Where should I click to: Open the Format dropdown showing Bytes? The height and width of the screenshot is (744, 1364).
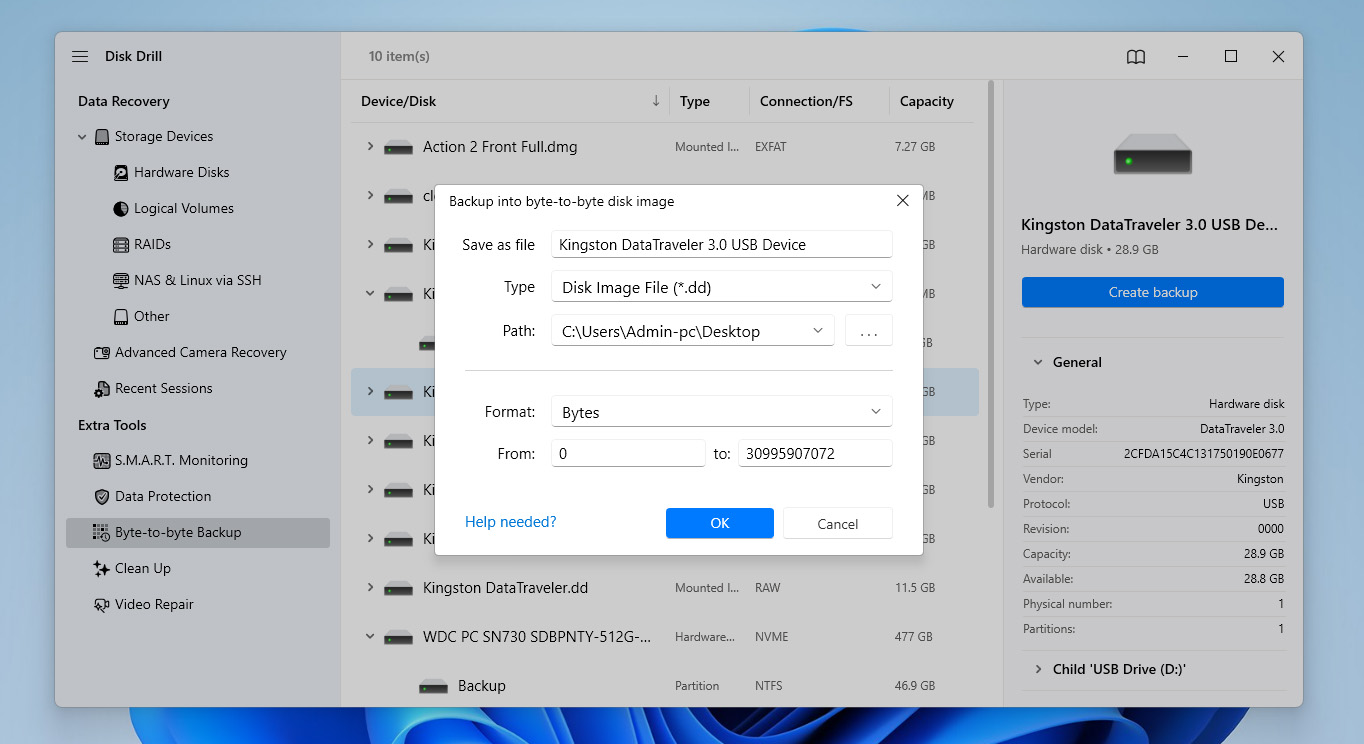click(721, 412)
